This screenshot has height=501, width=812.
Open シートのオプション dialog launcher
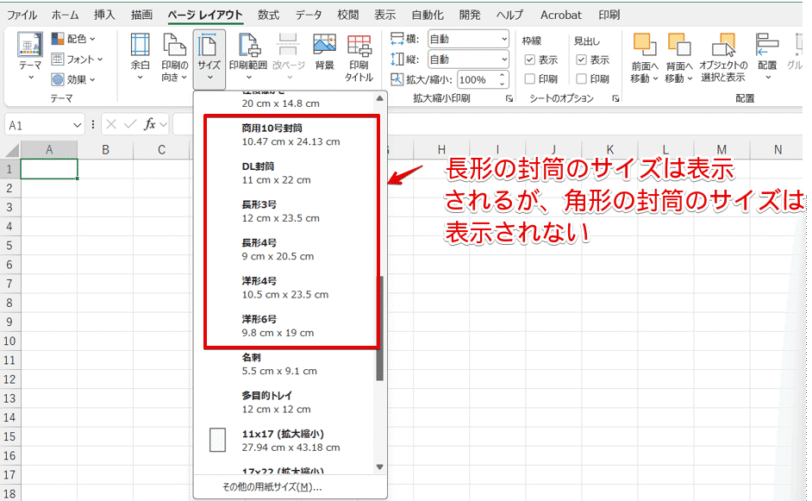click(616, 98)
